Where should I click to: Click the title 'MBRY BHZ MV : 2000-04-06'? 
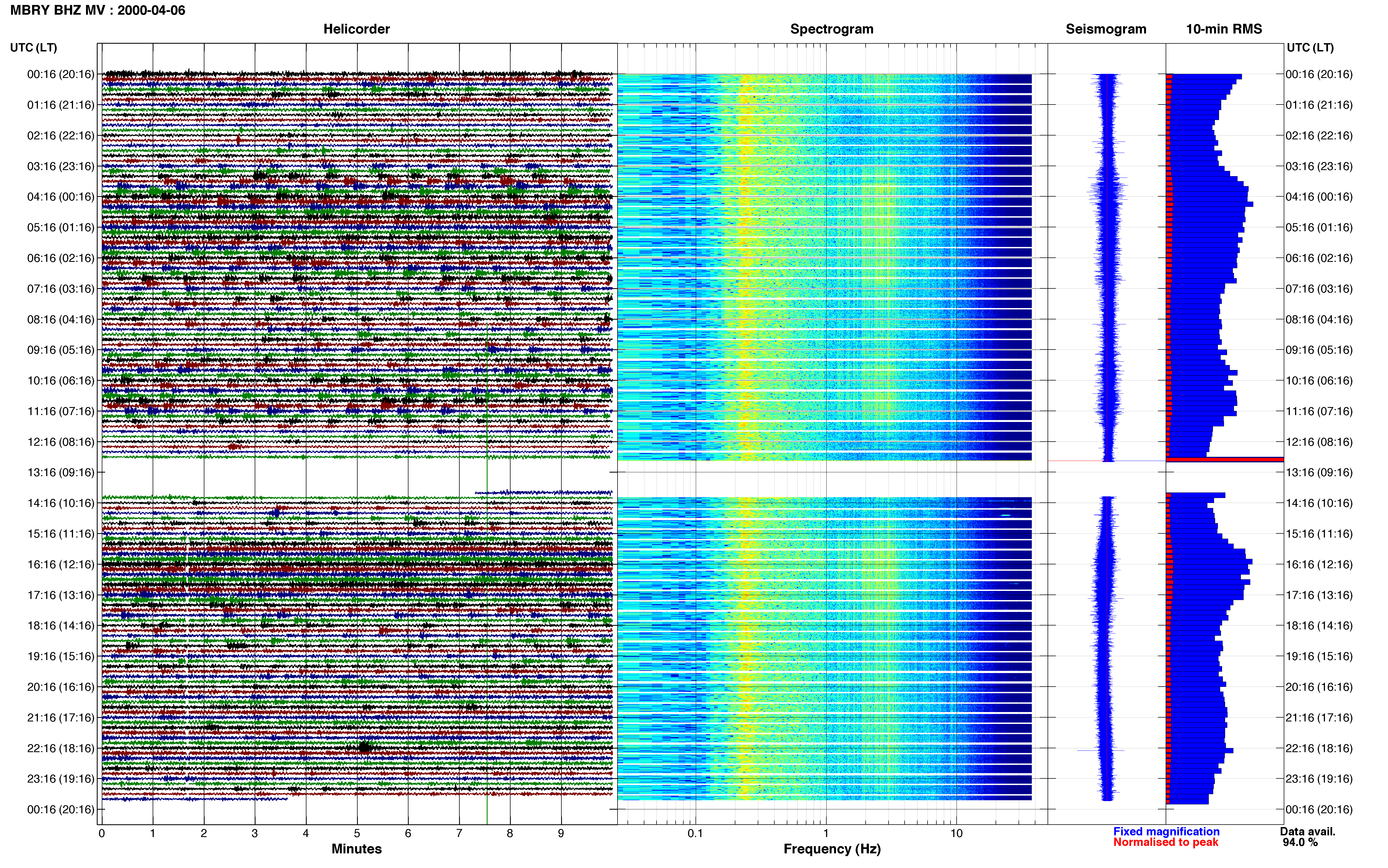tap(98, 10)
